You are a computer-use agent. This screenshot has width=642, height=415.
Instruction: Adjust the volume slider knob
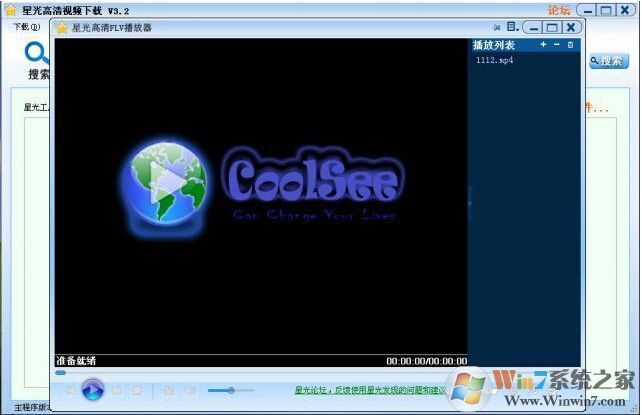pyautogui.click(x=231, y=390)
